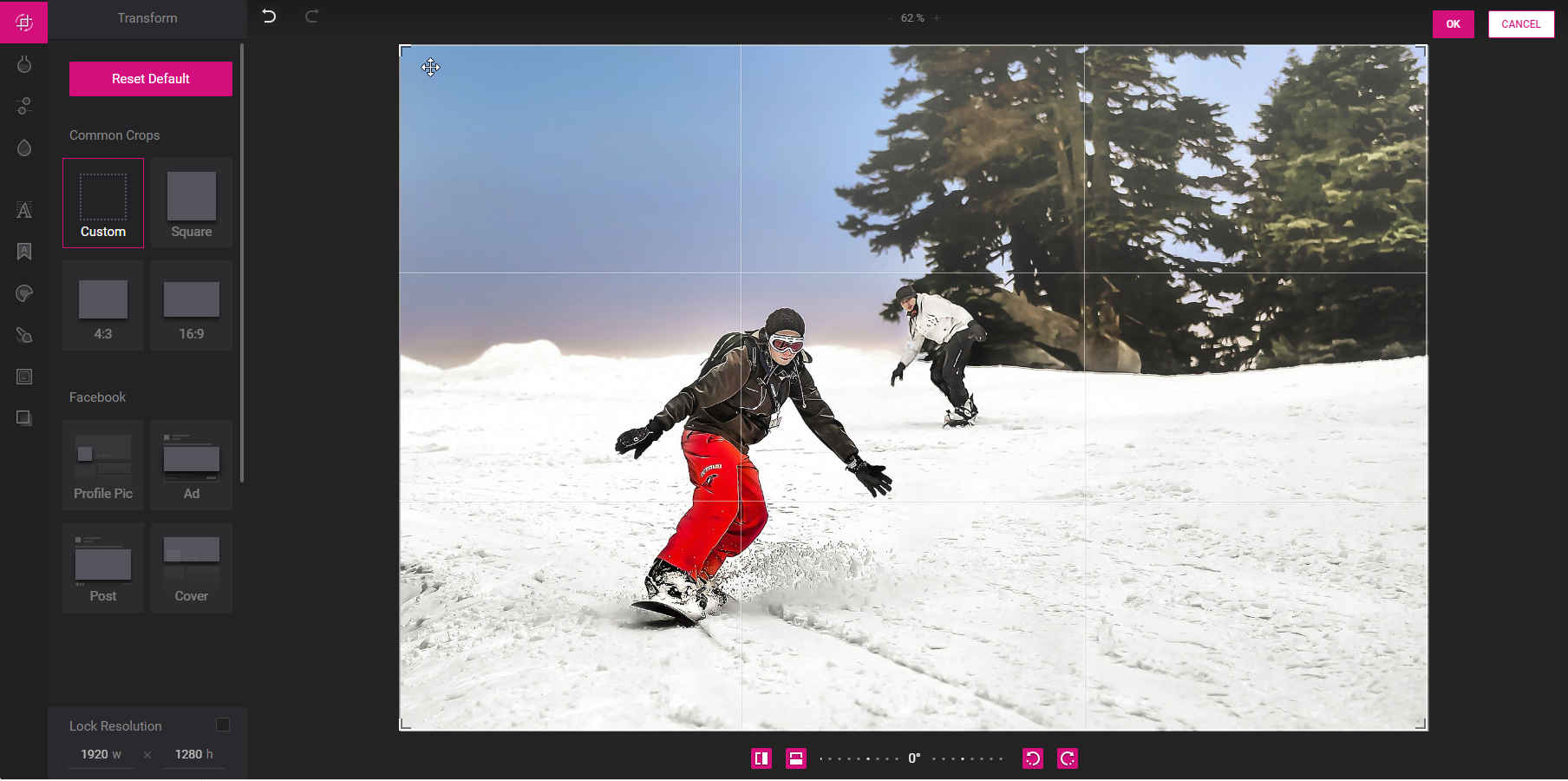Click the 1920 width input field
Viewport: 1568px width, 781px height.
[101, 755]
